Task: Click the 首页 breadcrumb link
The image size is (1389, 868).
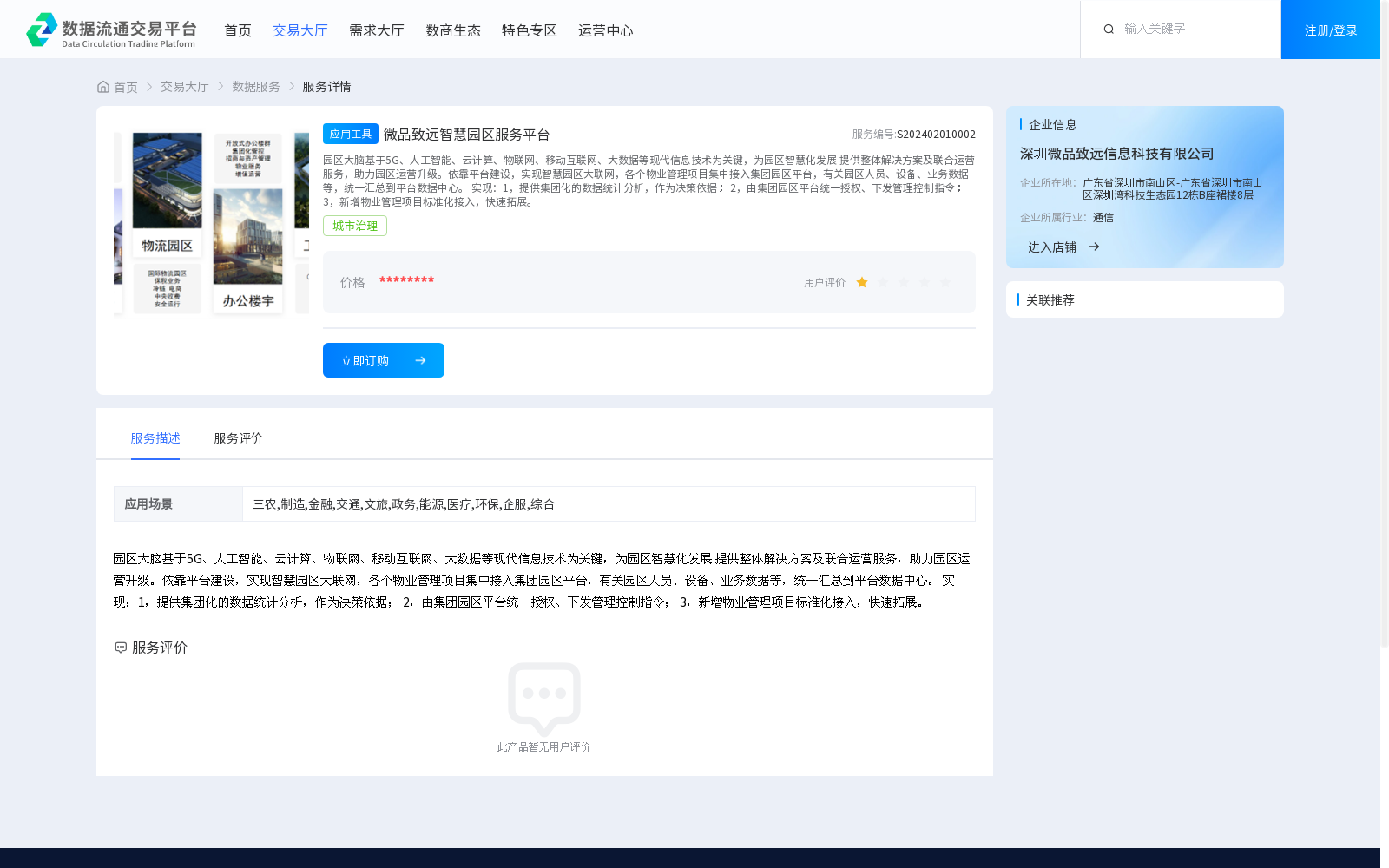Action: pyautogui.click(x=126, y=87)
